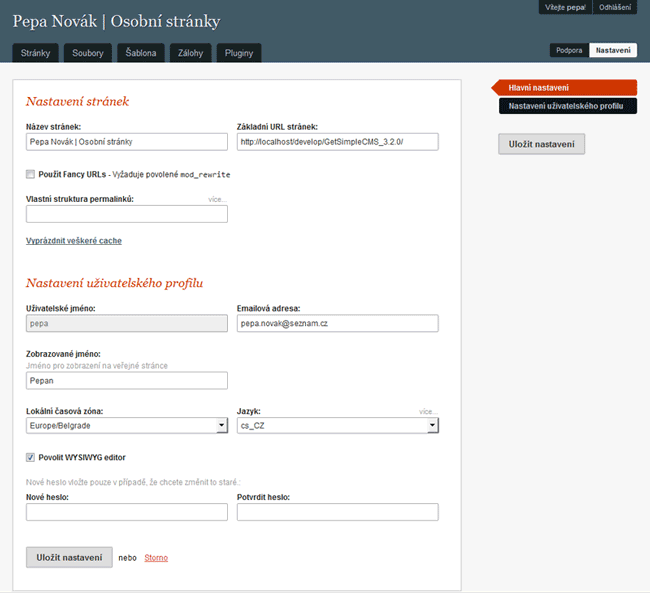Click the Vítejte pepa! link
The image size is (650, 593).
coord(565,7)
